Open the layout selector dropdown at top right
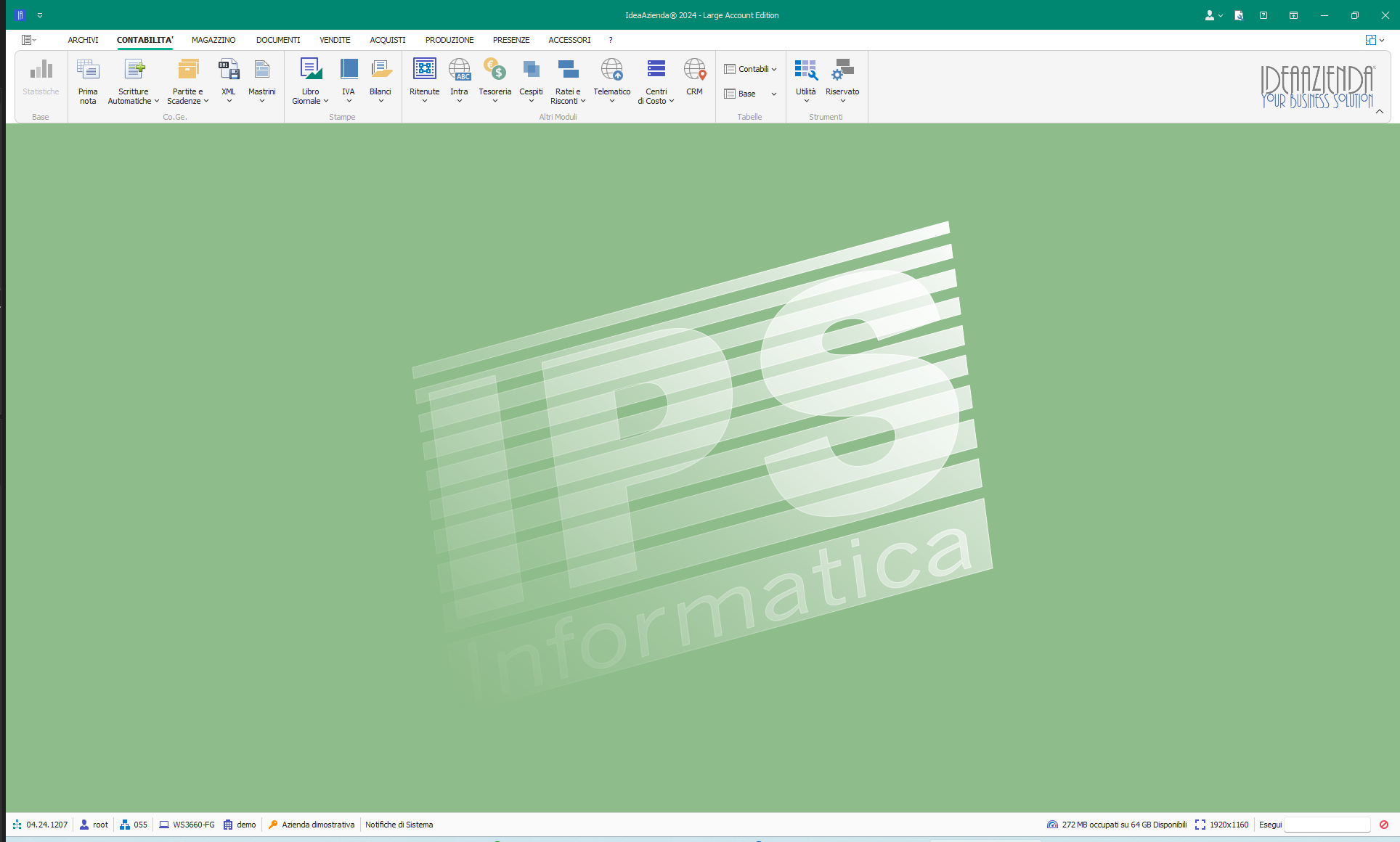1400x842 pixels. (x=1375, y=40)
